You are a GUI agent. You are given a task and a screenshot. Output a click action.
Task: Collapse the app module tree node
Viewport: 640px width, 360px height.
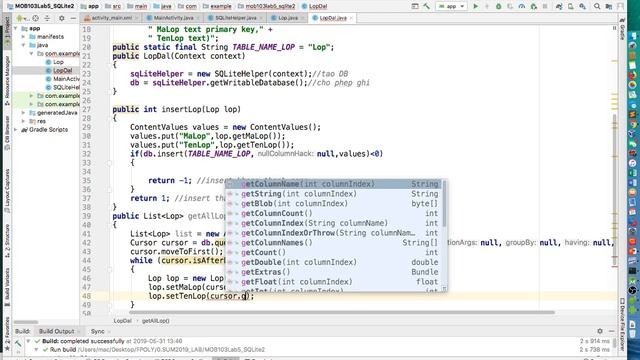(16, 29)
